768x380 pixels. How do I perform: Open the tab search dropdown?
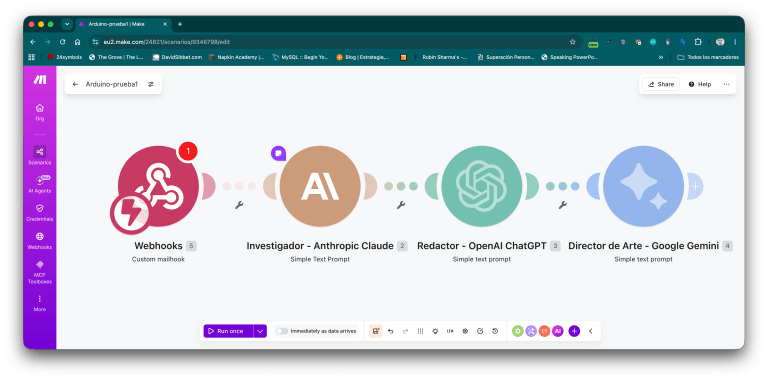67,24
